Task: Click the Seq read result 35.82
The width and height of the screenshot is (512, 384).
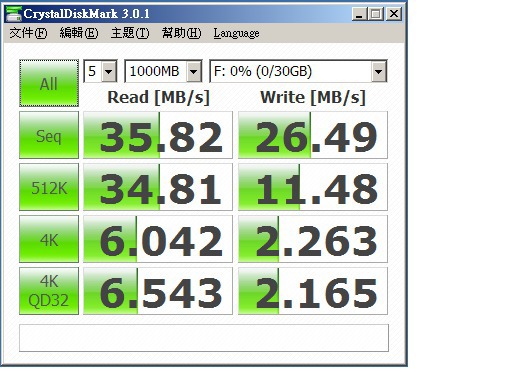Action: tap(158, 135)
